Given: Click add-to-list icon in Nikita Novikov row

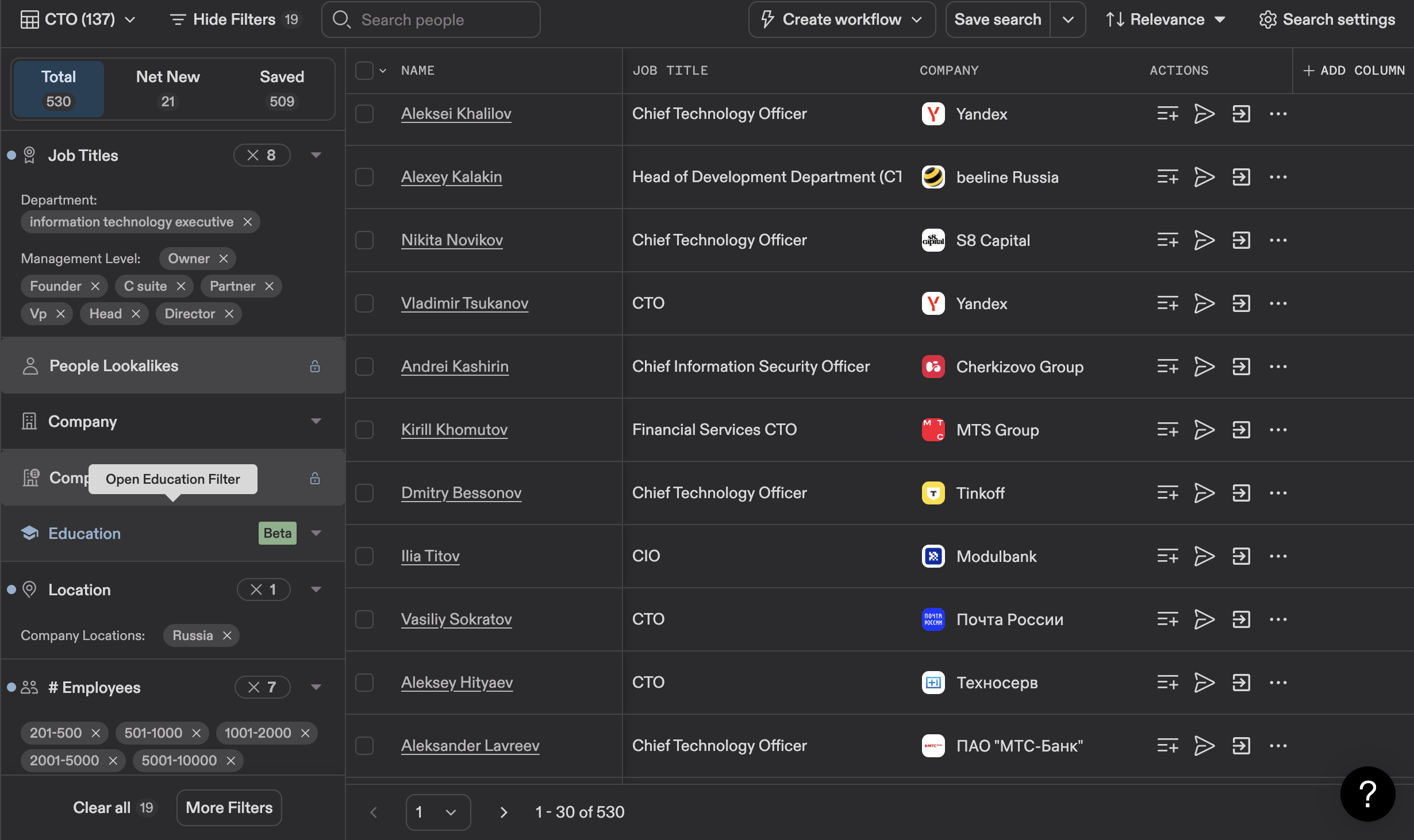Looking at the screenshot, I should coord(1167,240).
